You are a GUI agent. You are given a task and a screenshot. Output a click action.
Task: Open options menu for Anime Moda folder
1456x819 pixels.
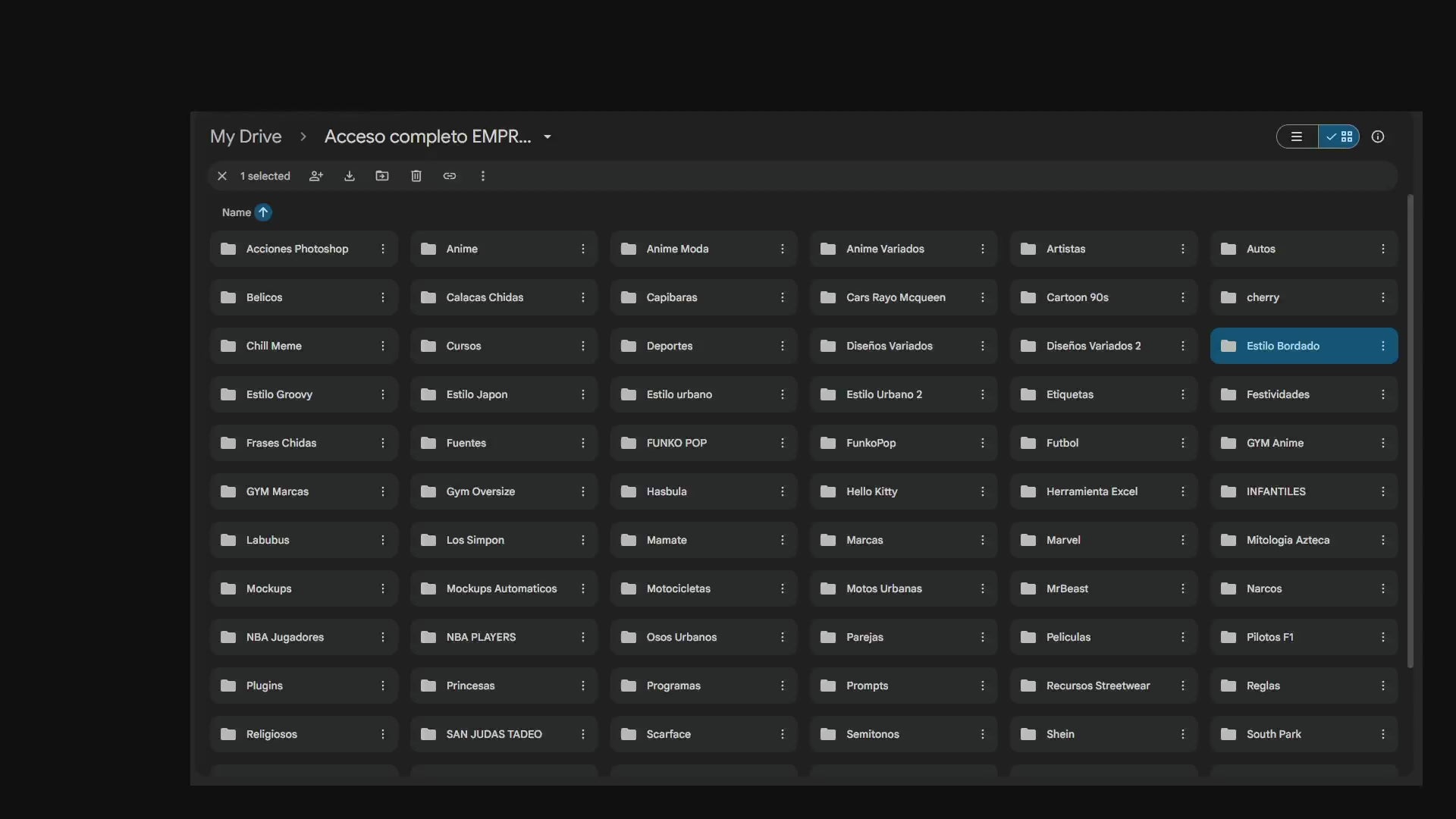pyautogui.click(x=783, y=249)
